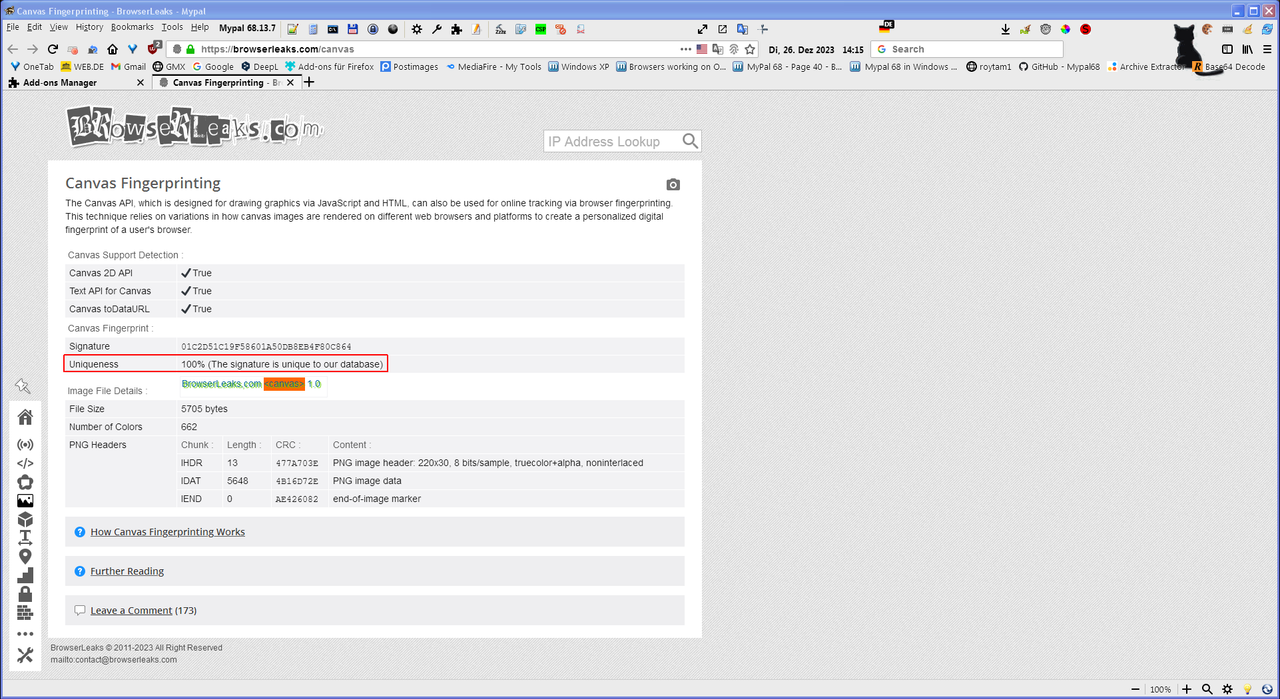1280x699 pixels.
Task: Open the Gmail bookmark
Action: [127, 67]
